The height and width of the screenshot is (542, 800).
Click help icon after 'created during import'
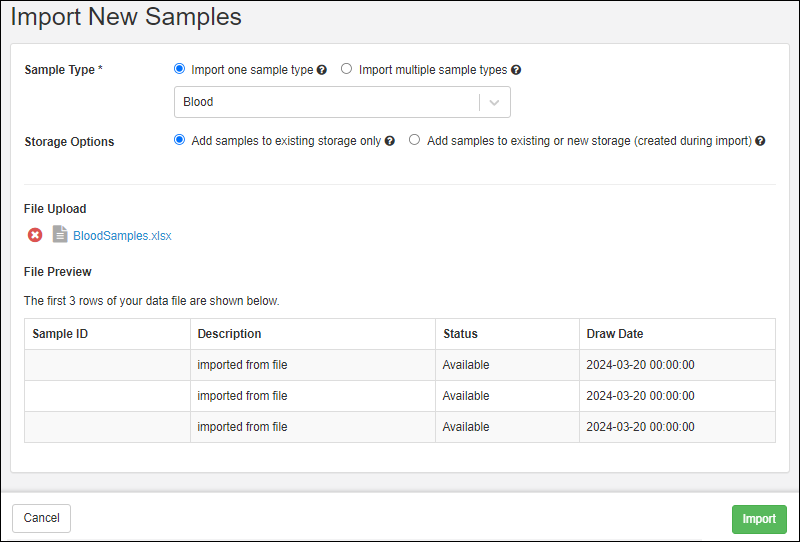(x=760, y=141)
